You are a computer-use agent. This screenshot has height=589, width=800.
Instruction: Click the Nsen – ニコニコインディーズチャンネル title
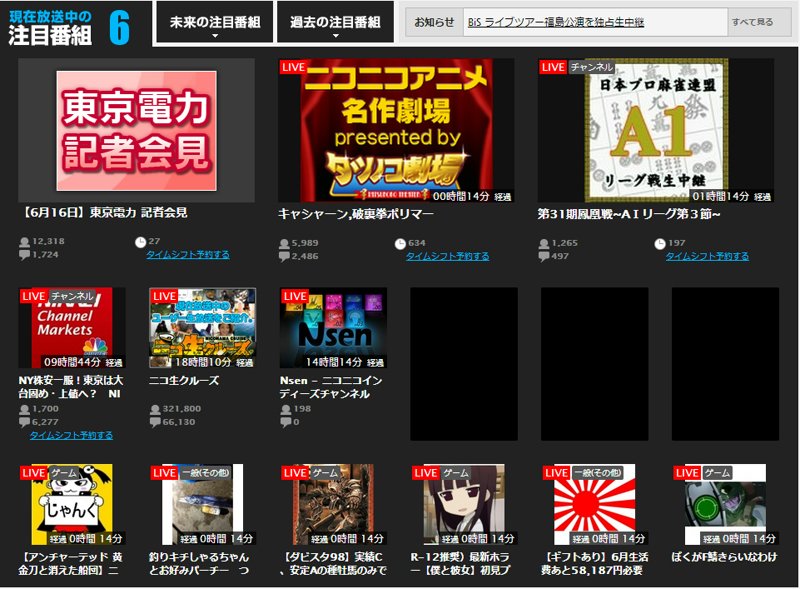(331, 387)
